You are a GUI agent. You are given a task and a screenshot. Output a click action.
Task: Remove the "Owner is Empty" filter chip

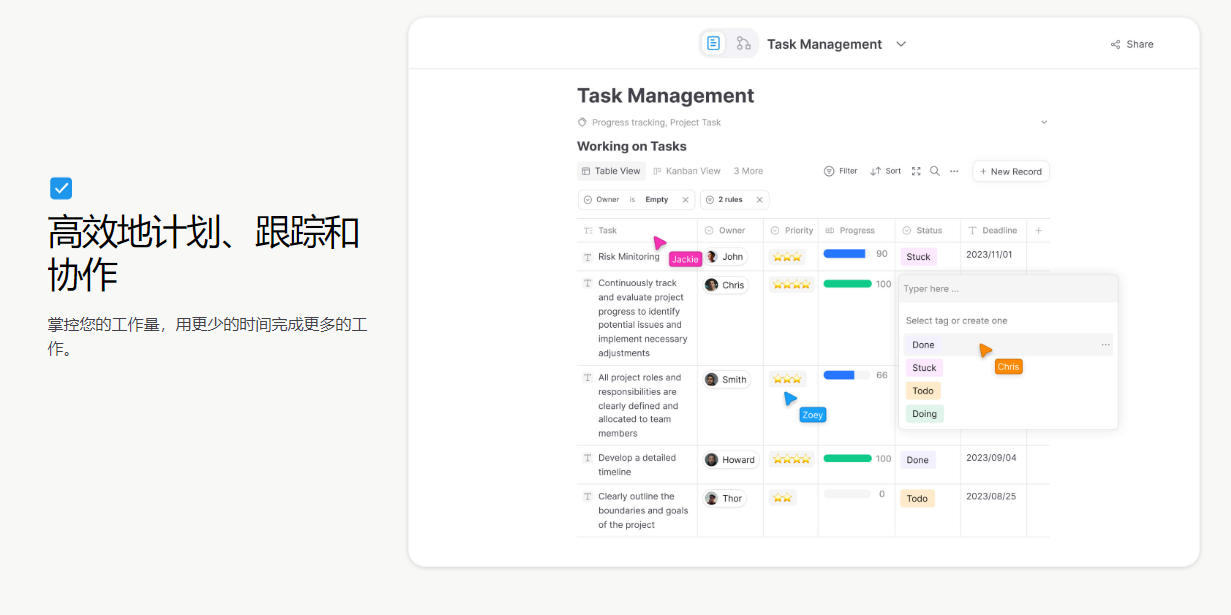point(685,200)
